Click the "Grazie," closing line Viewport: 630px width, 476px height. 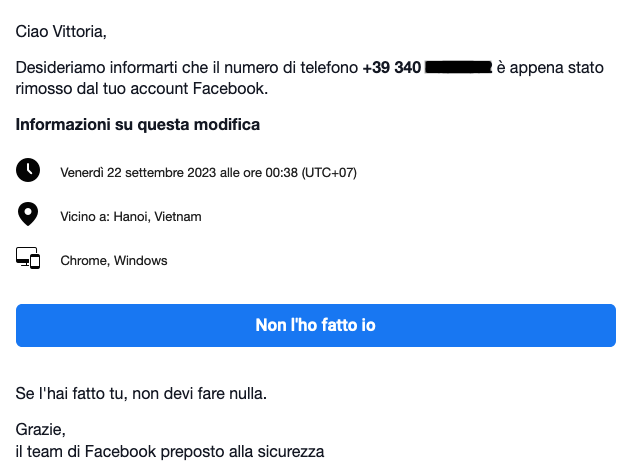pos(41,430)
